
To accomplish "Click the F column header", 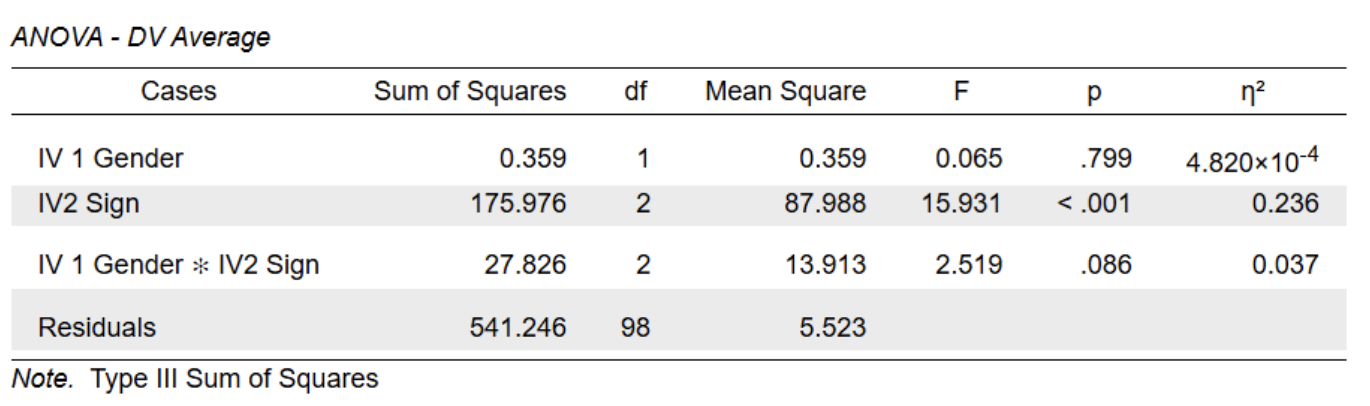I will (961, 92).
